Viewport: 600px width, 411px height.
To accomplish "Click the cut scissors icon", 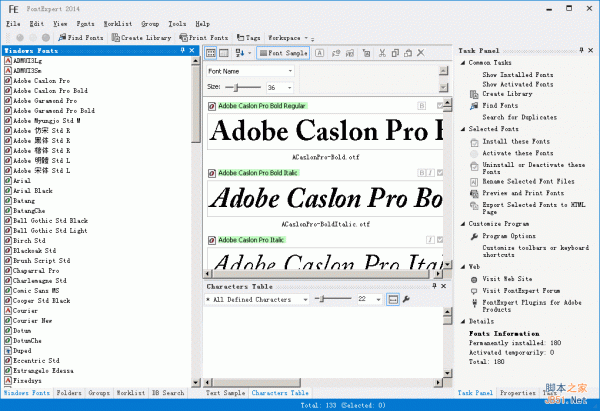I will (x=382, y=53).
